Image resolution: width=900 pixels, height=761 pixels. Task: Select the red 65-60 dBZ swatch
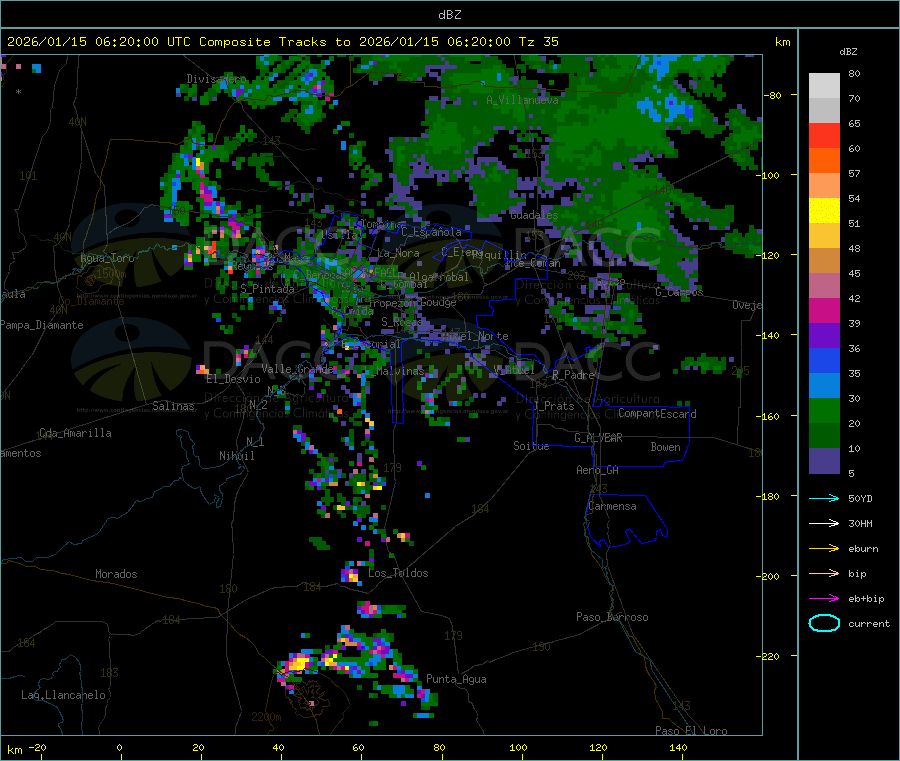point(824,135)
